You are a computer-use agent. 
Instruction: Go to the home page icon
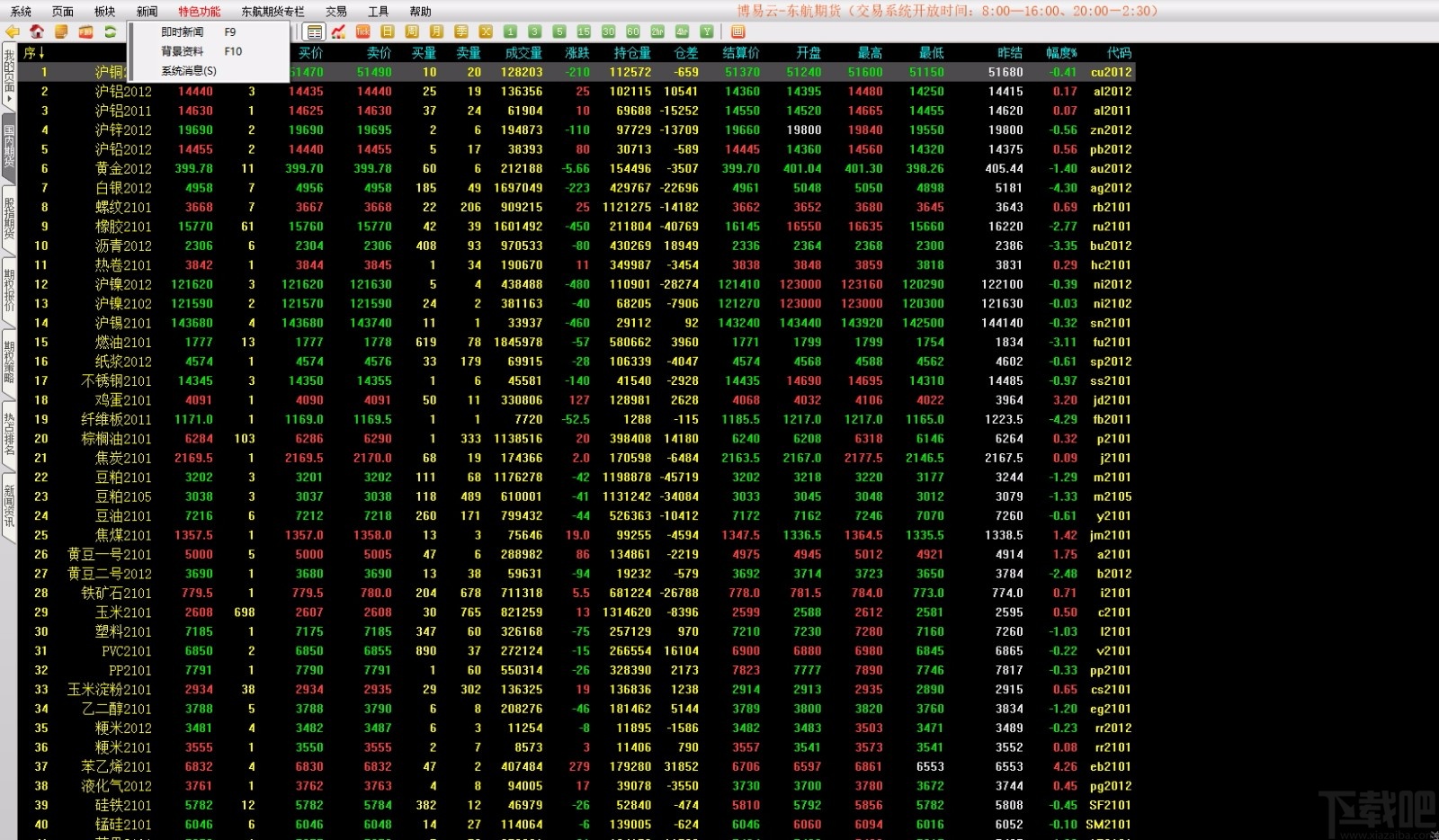(37, 31)
